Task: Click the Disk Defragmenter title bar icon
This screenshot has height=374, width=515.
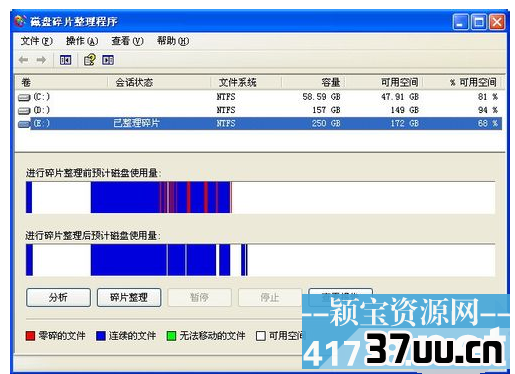Action: (20, 21)
